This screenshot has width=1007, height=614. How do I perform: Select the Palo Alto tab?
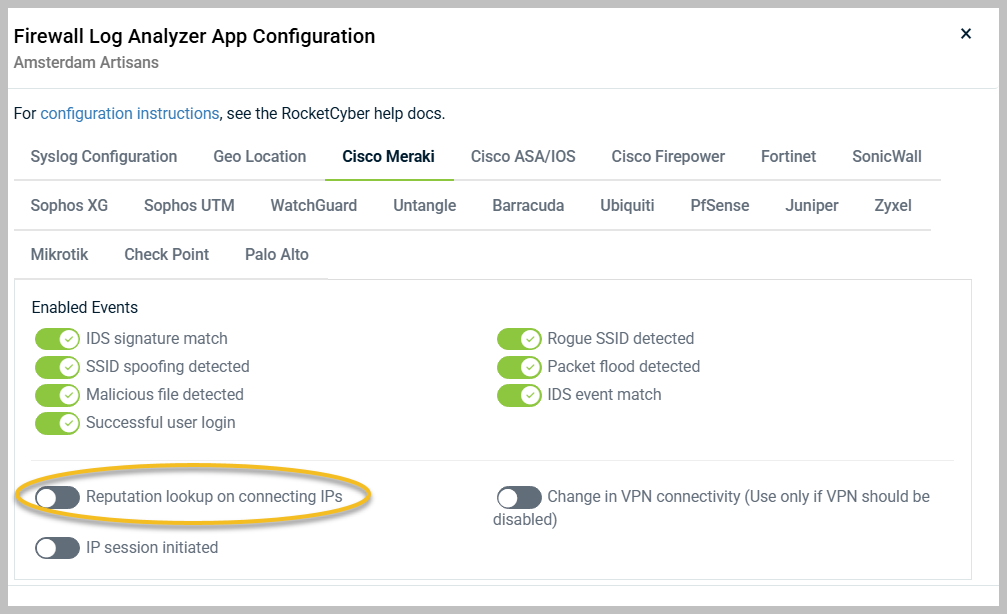click(x=276, y=254)
